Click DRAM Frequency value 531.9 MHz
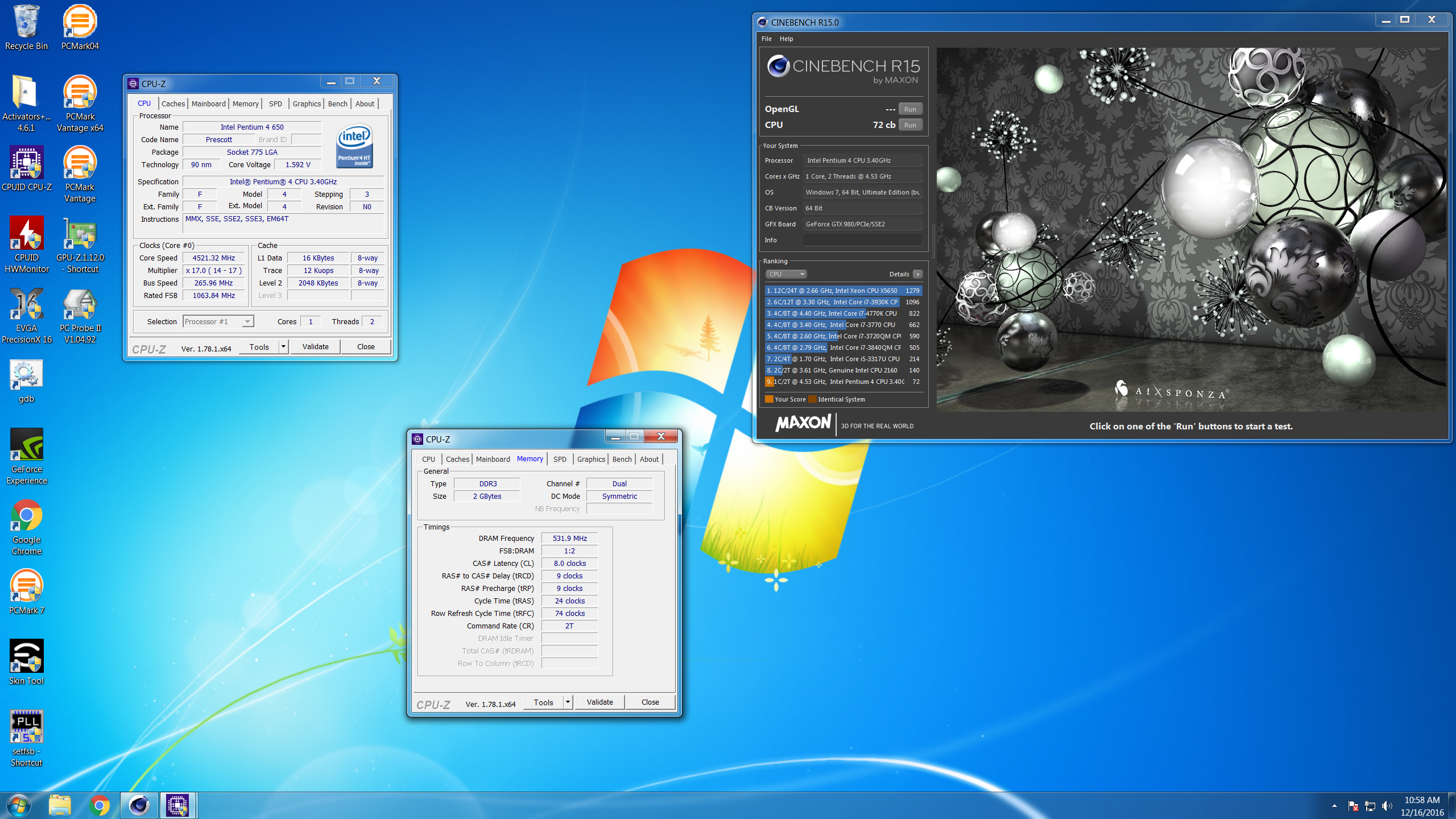 [569, 538]
